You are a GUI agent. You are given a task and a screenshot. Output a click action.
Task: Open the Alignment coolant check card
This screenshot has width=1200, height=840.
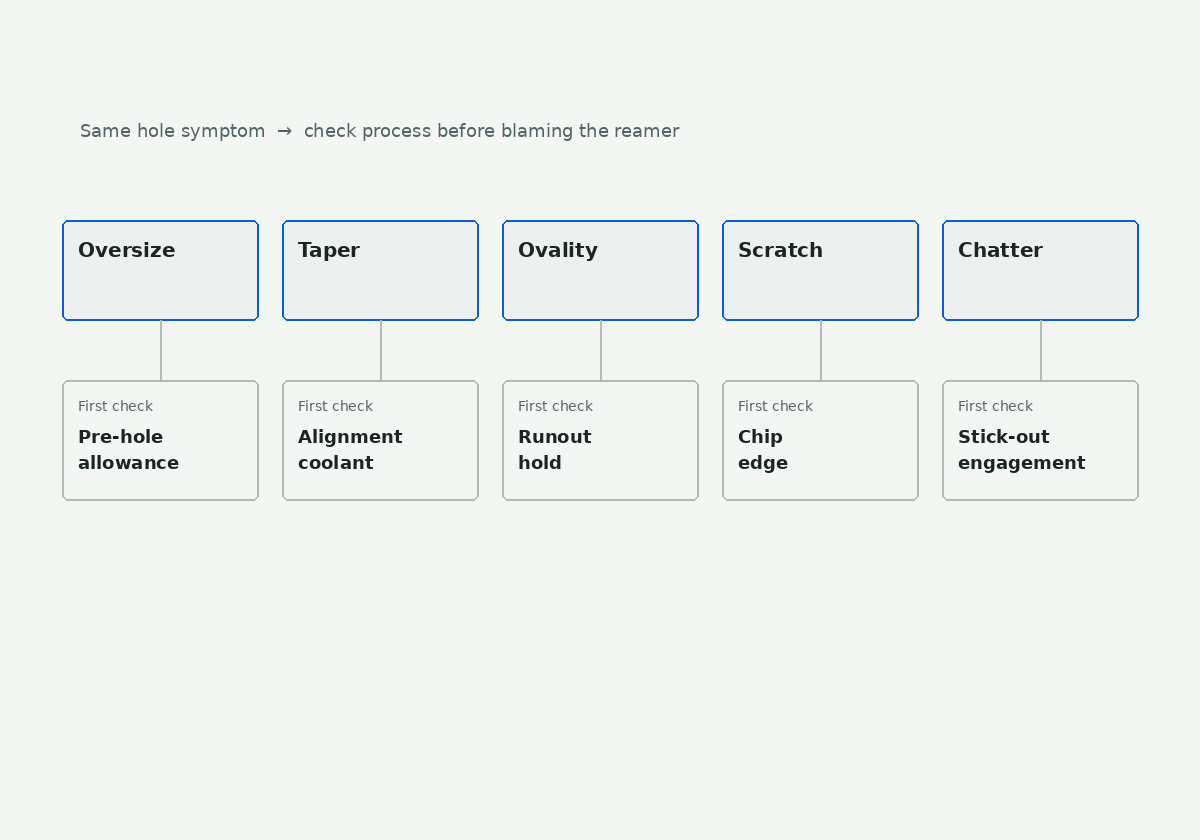coord(380,440)
